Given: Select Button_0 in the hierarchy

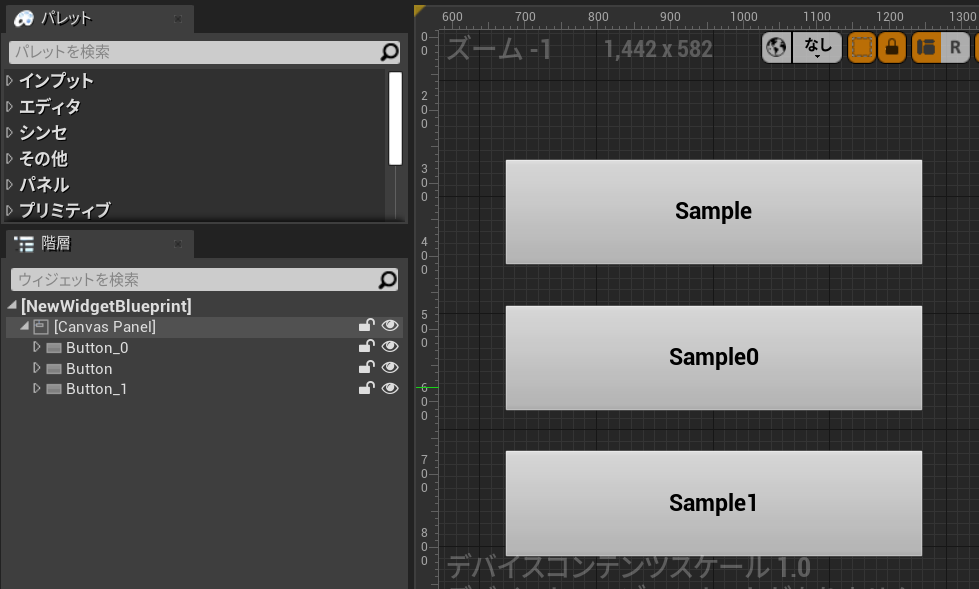Looking at the screenshot, I should (97, 348).
